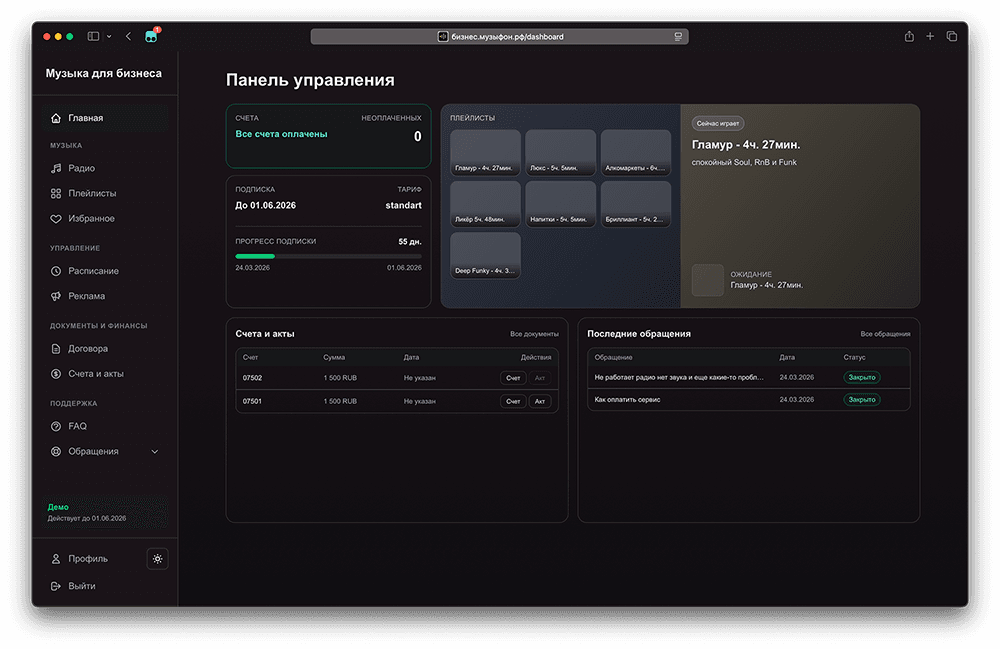1000x649 pixels.
Task: Open the Плейлисты sidebar menu item
Action: tap(92, 193)
